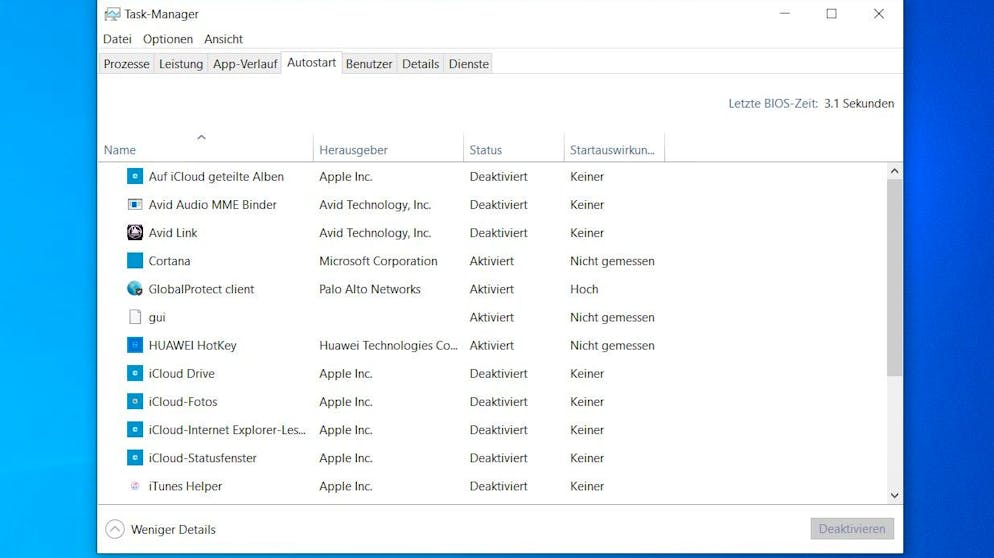Click Avid Link's 'Avid Technology, Inc.' cell

[x=375, y=233]
